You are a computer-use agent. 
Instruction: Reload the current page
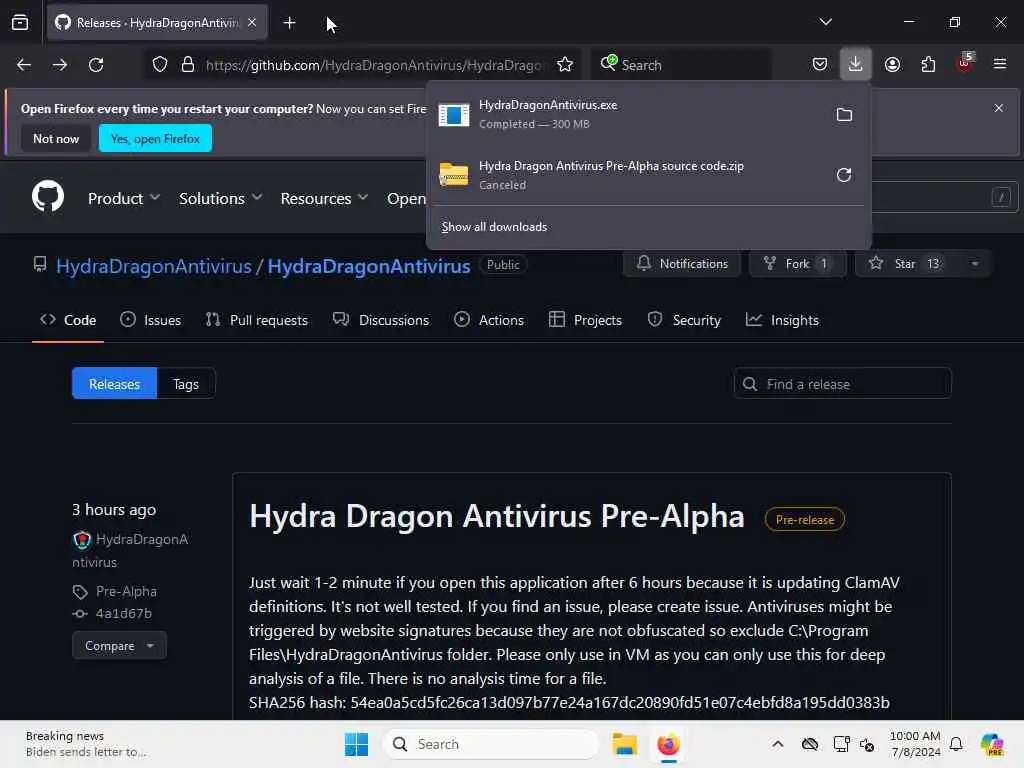[x=96, y=65]
